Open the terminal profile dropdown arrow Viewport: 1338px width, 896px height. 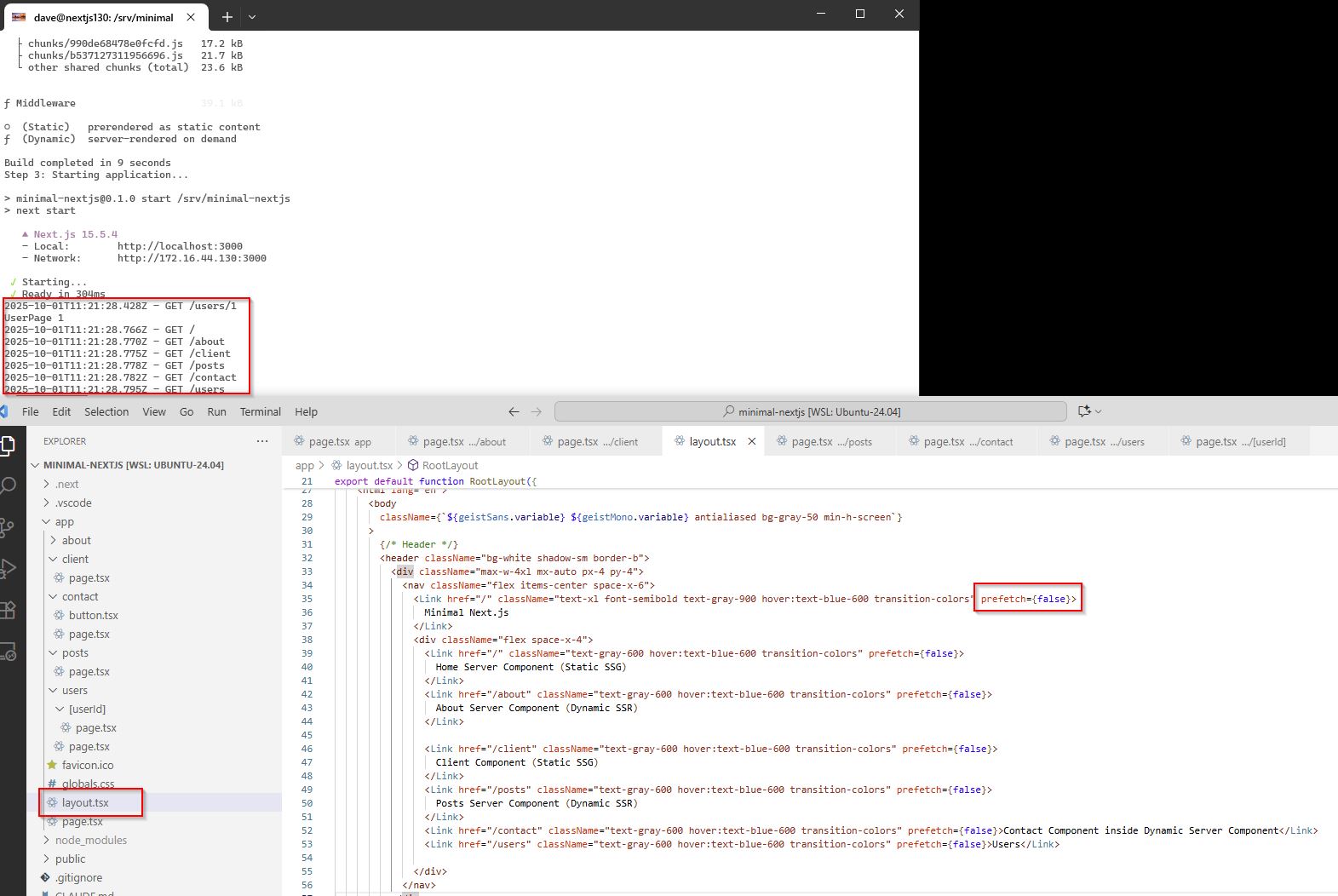click(x=252, y=16)
